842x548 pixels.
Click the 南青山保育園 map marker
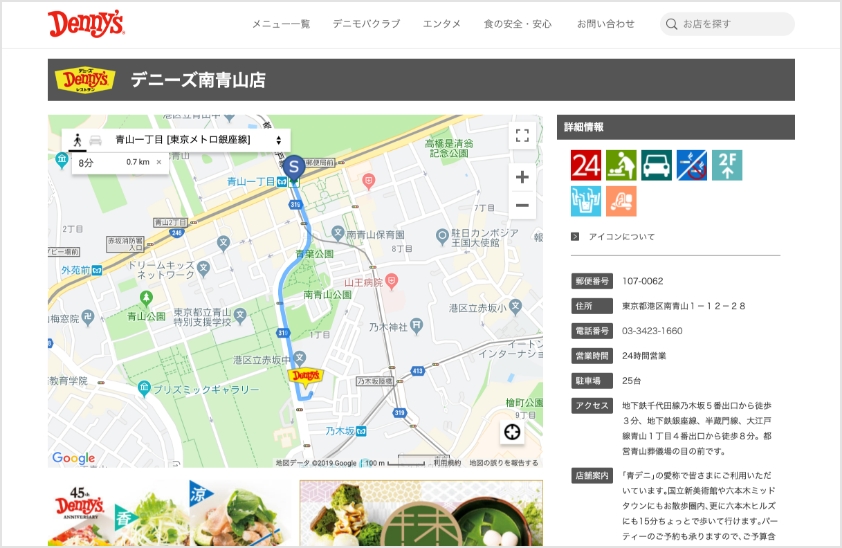coord(337,233)
